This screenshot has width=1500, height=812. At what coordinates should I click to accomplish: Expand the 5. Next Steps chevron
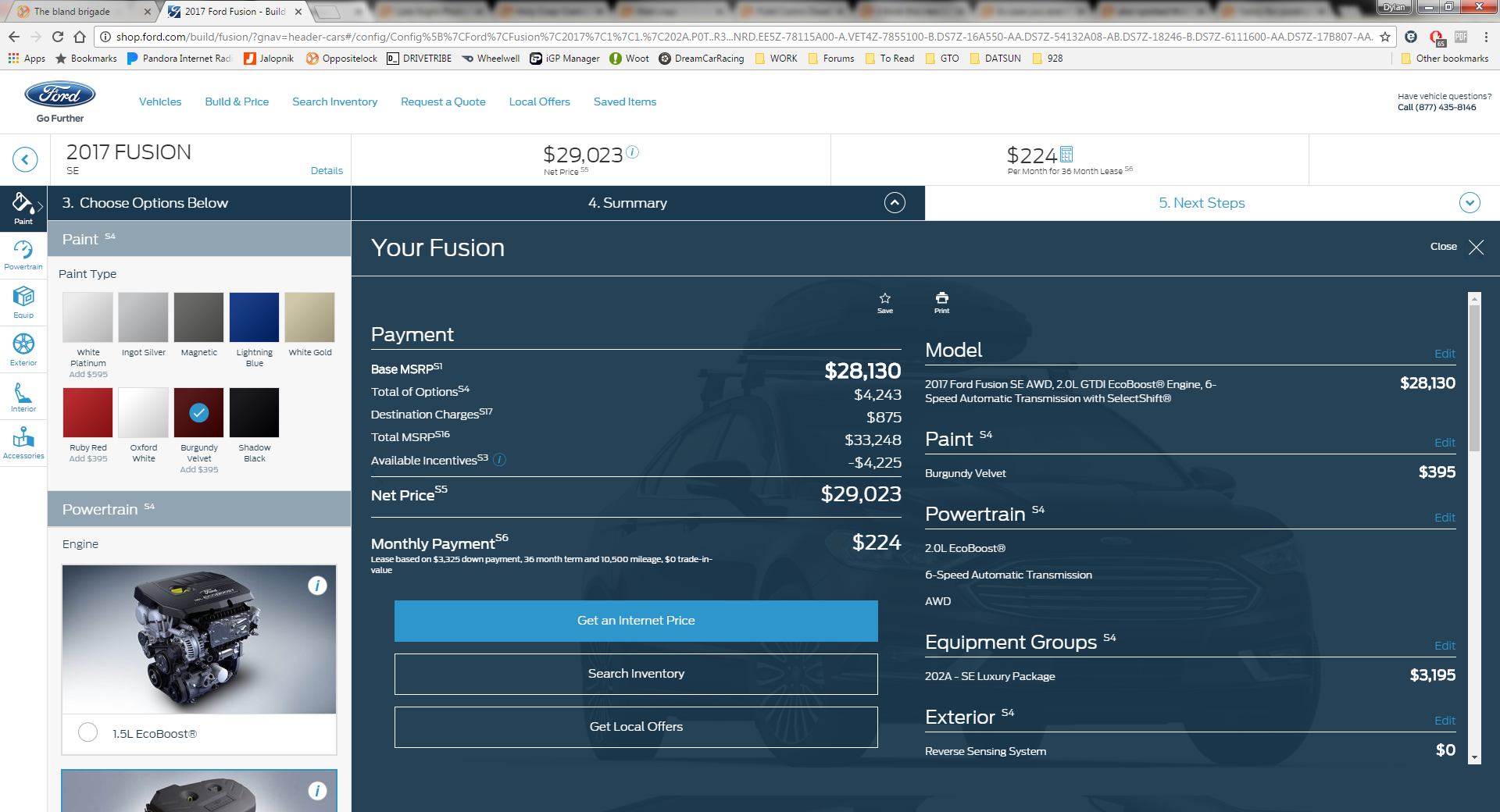tap(1470, 203)
